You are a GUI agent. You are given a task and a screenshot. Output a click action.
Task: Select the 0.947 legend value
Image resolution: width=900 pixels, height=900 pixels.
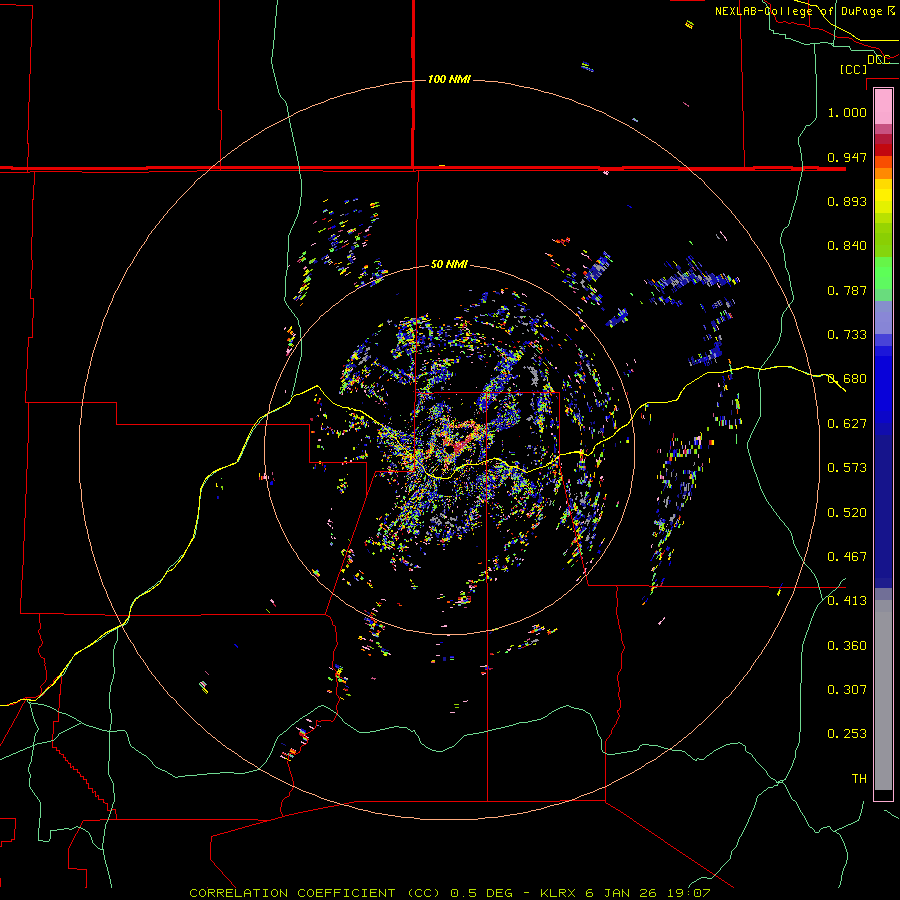click(847, 157)
